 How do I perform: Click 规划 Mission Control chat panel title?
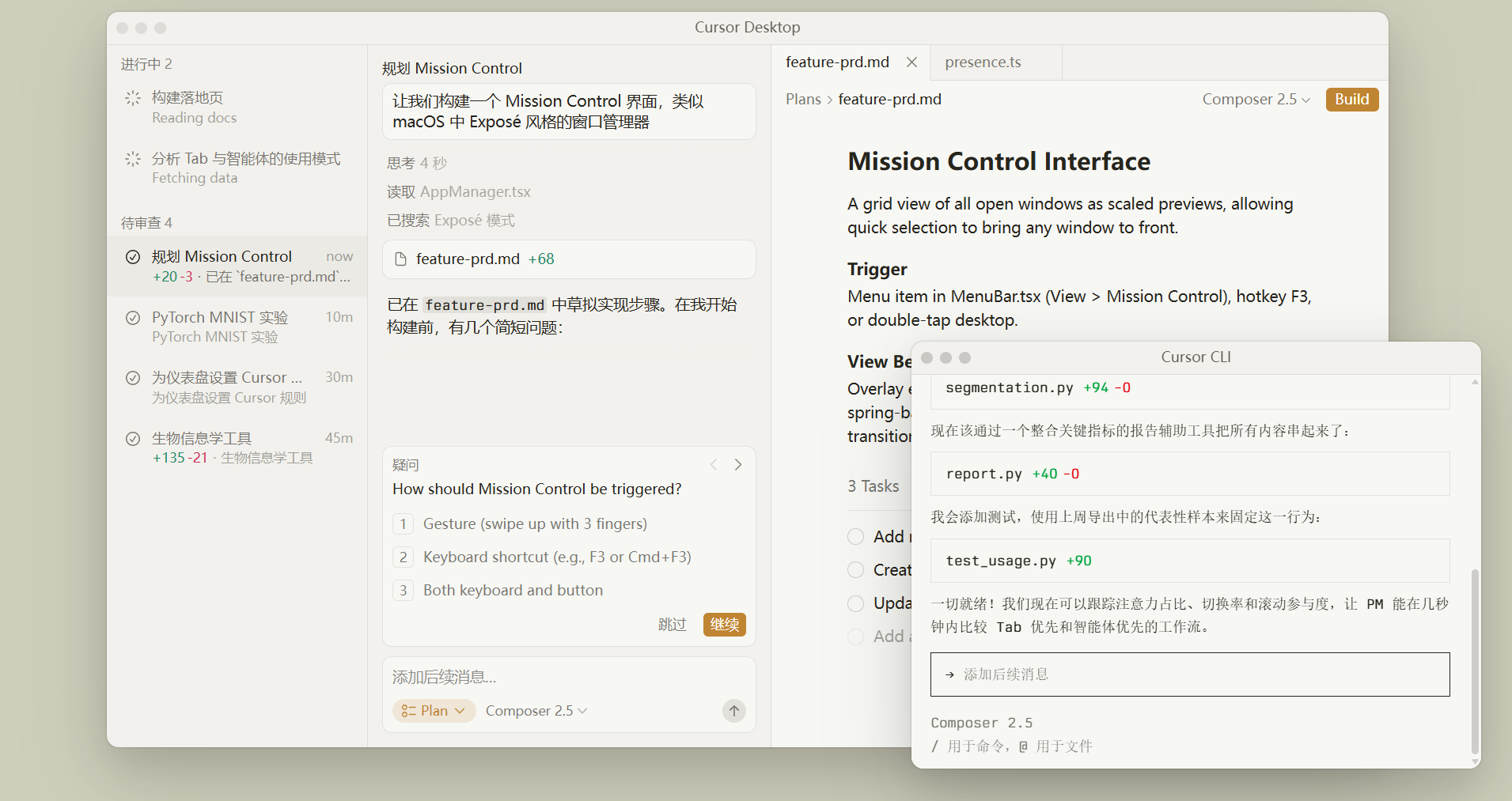coord(452,69)
